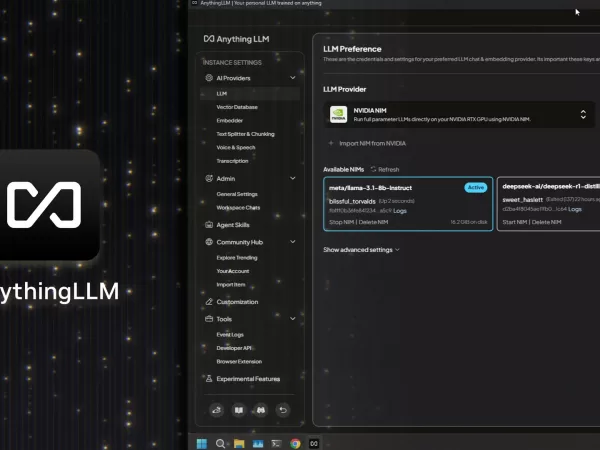
Task: Open Text Splitter & Chunking settings
Action: (245, 134)
